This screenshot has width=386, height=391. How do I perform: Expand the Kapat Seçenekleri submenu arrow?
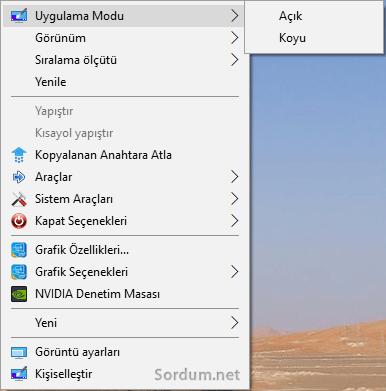click(x=235, y=221)
